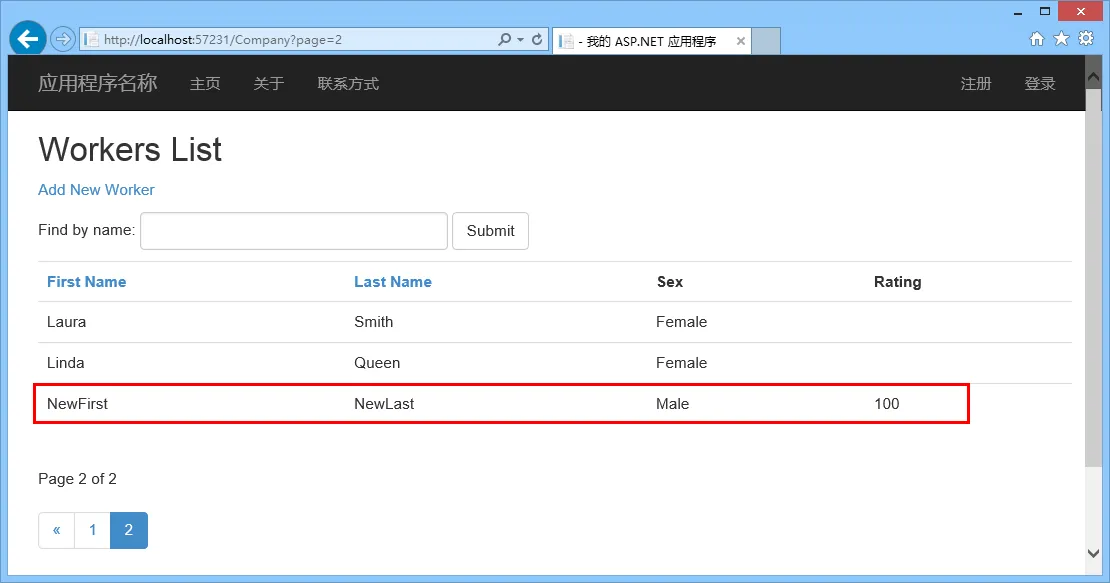Open the browser Tools gear icon
The height and width of the screenshot is (583, 1110).
click(x=1086, y=39)
